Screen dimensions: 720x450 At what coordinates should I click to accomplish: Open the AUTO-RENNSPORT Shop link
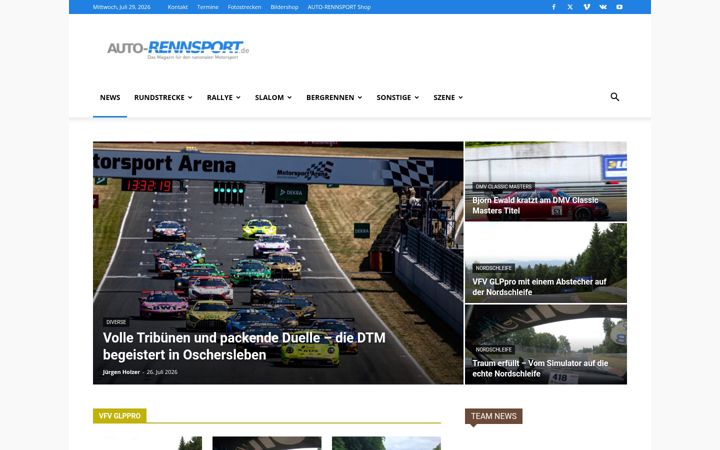(339, 7)
